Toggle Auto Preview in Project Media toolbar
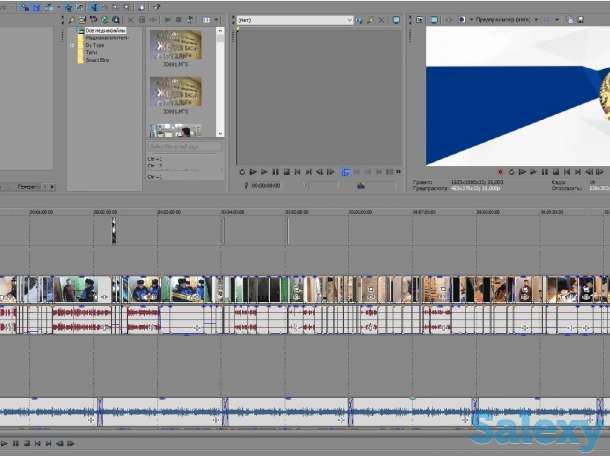 coord(189,19)
